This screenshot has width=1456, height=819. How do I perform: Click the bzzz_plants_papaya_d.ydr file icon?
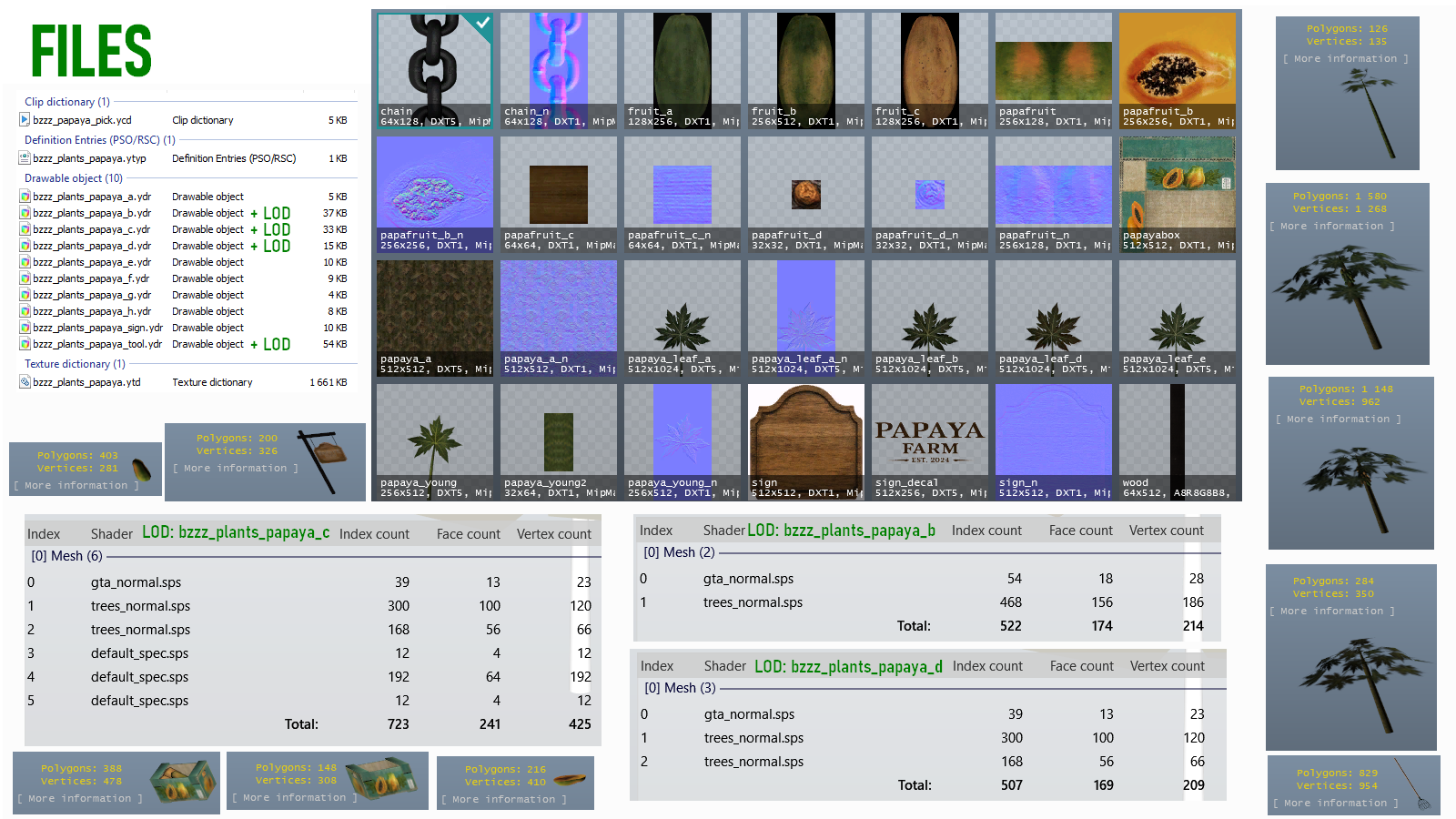click(25, 245)
